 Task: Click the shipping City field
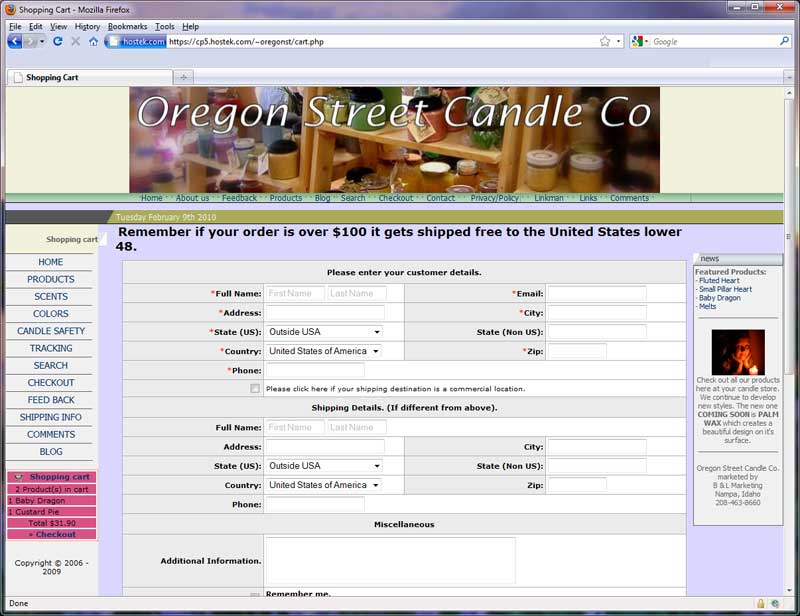coord(597,447)
